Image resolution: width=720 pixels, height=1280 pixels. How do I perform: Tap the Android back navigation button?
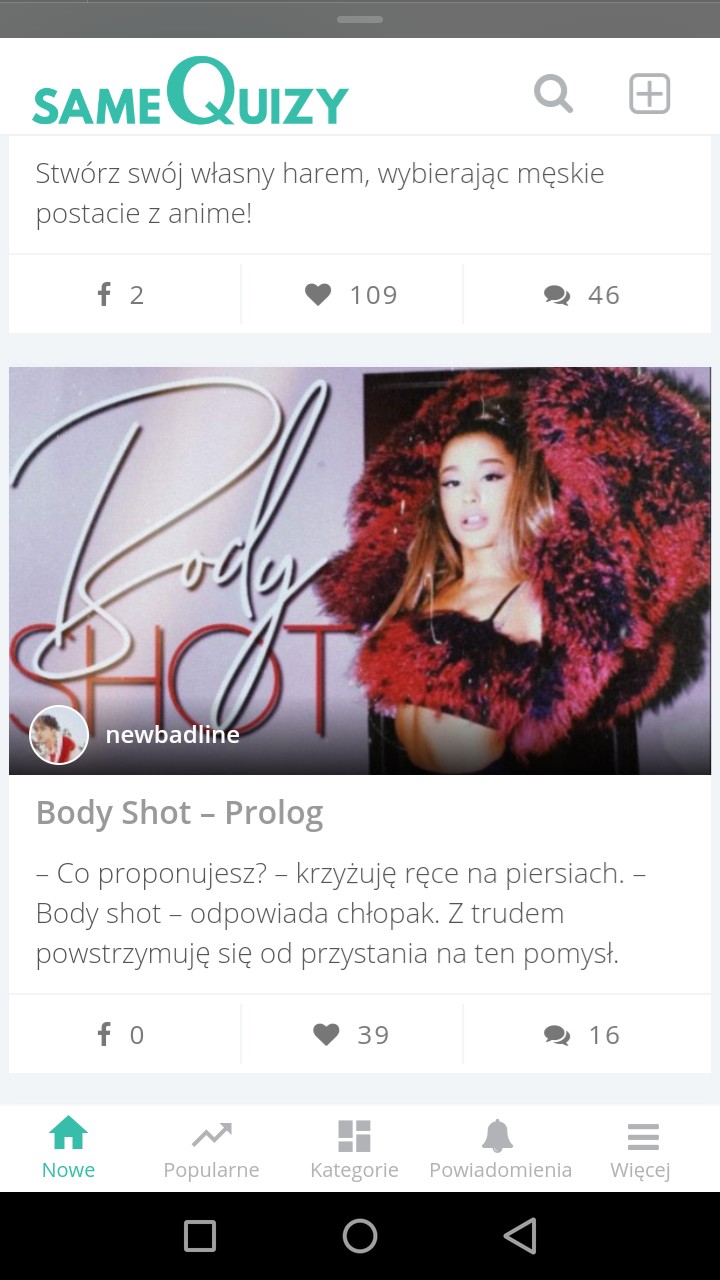(520, 1236)
